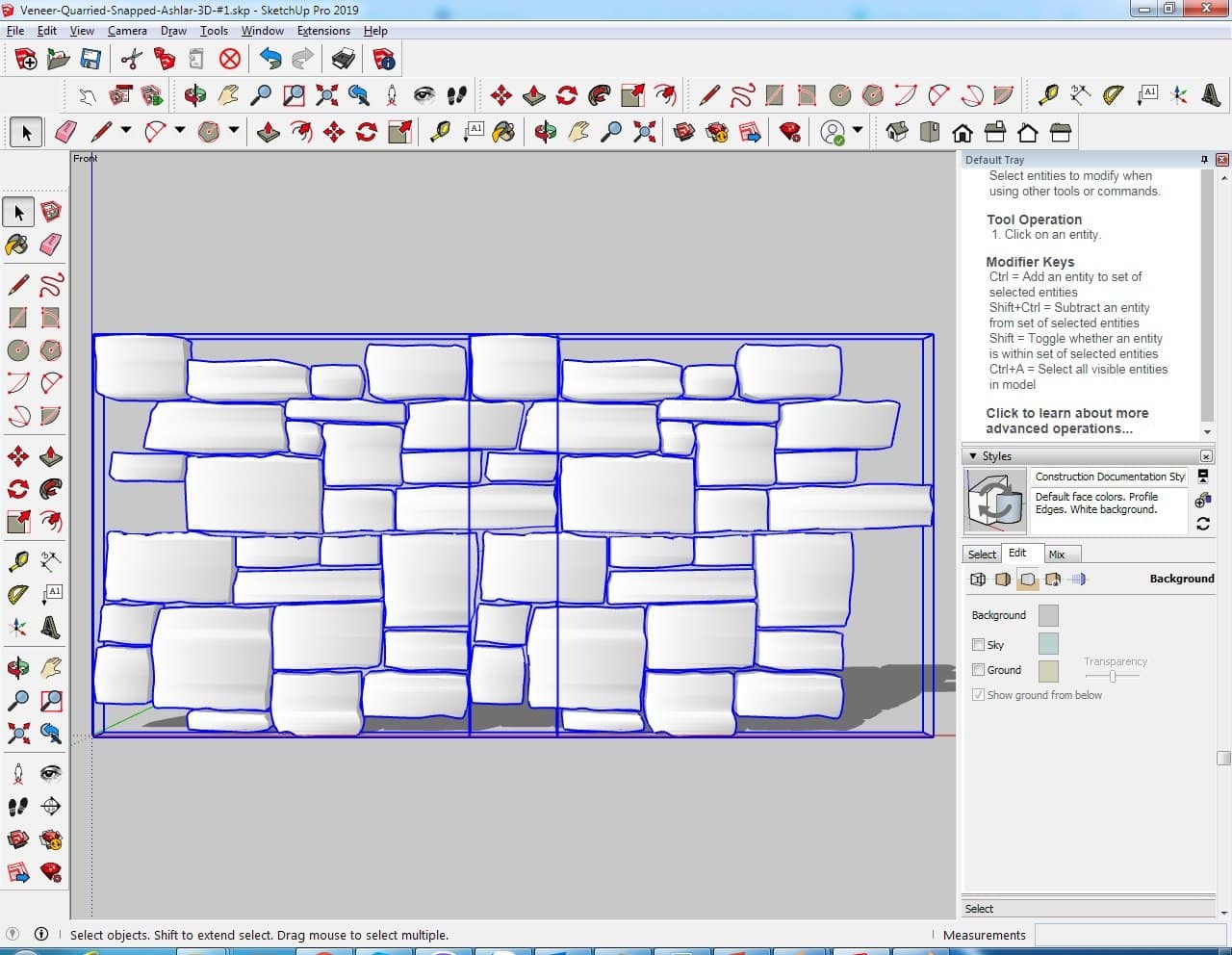Image resolution: width=1232 pixels, height=955 pixels.
Task: Open the Extensions menu
Action: (x=323, y=31)
